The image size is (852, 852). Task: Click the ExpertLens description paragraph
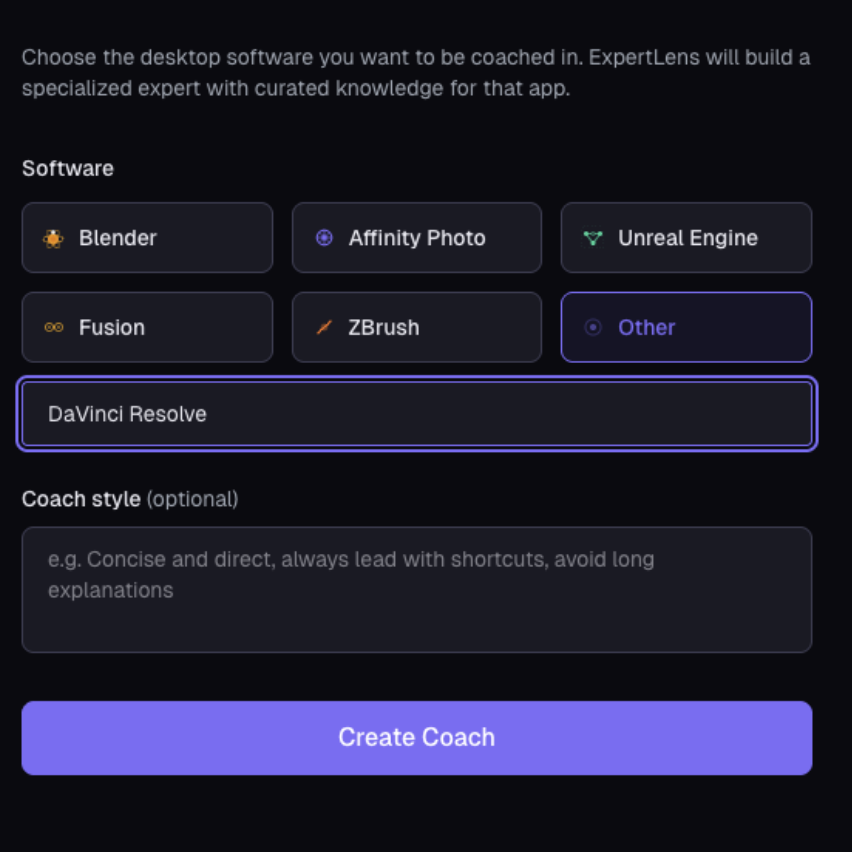click(416, 72)
